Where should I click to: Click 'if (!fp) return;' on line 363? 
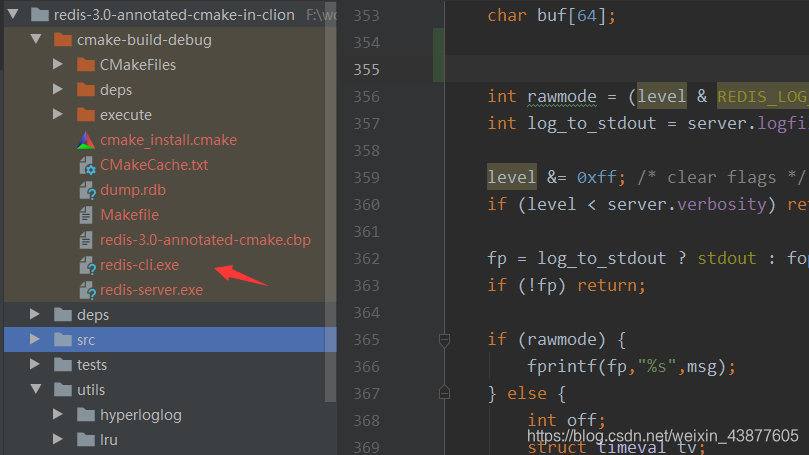(566, 285)
